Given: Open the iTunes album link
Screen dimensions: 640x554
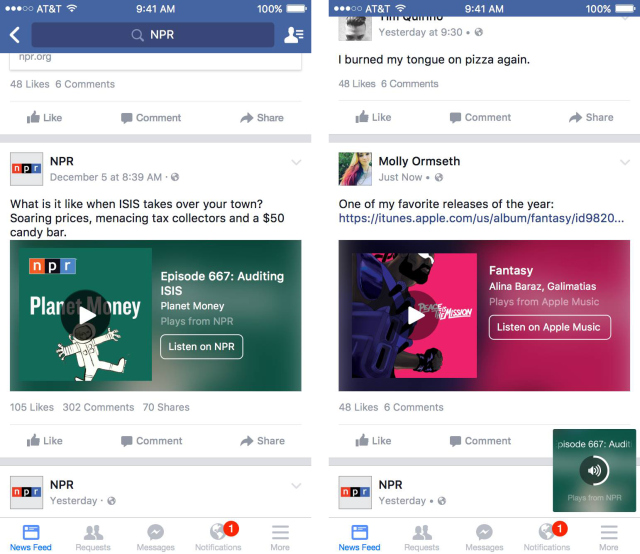Looking at the screenshot, I should (x=481, y=218).
